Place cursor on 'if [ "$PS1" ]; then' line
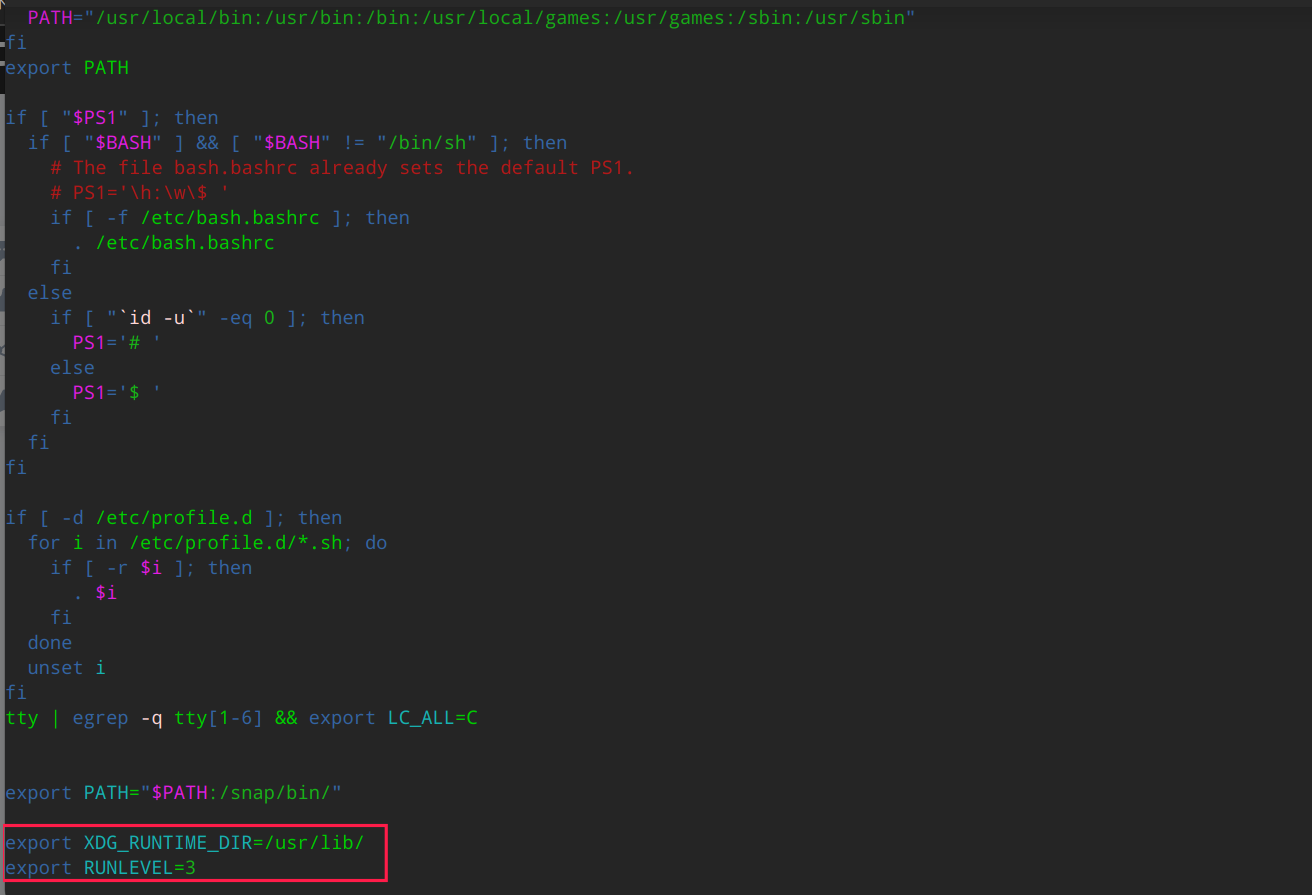Viewport: 1312px width, 895px height. (112, 118)
